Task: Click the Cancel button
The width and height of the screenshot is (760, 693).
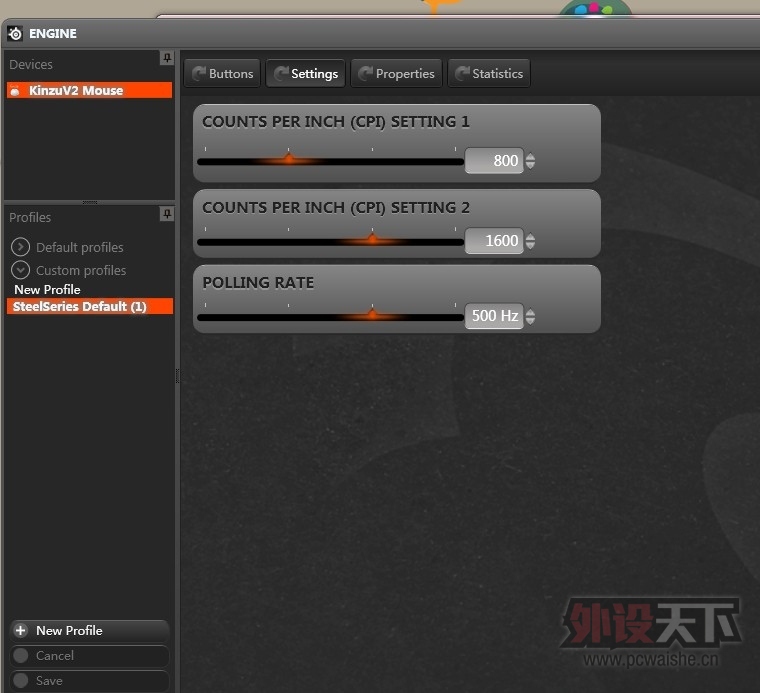Action: click(x=89, y=656)
